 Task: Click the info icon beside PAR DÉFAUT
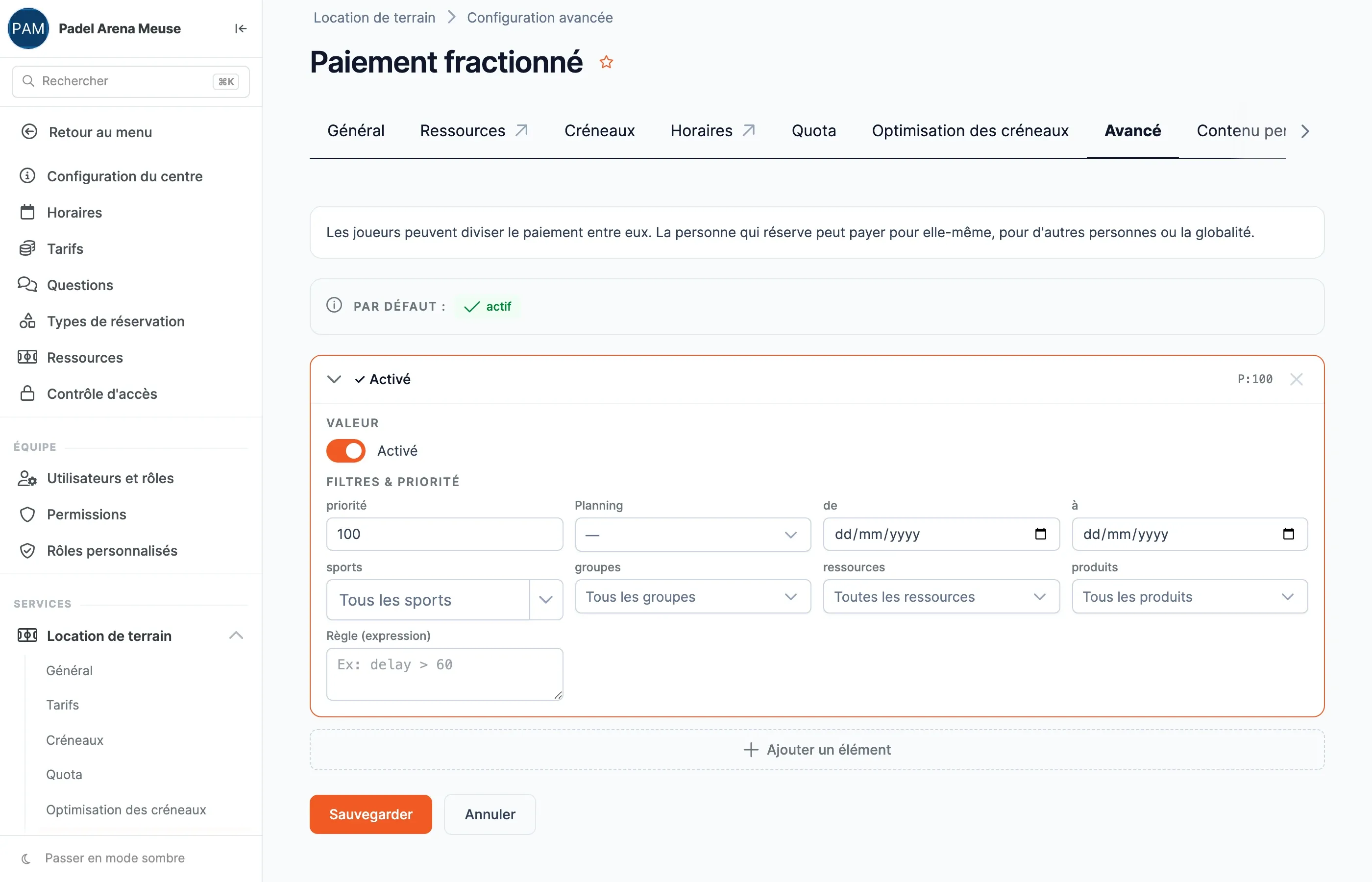pyautogui.click(x=334, y=305)
